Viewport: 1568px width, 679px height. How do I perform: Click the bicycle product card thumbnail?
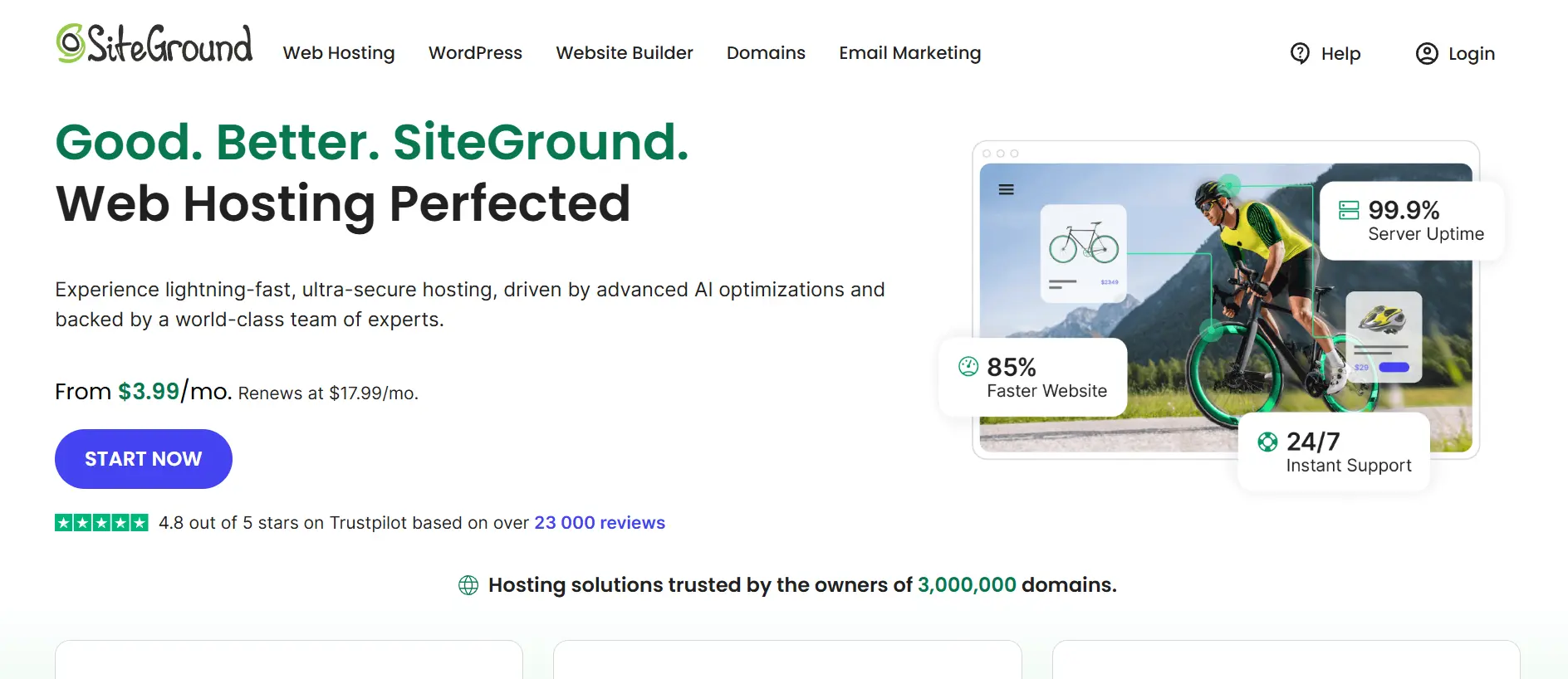click(x=1083, y=252)
